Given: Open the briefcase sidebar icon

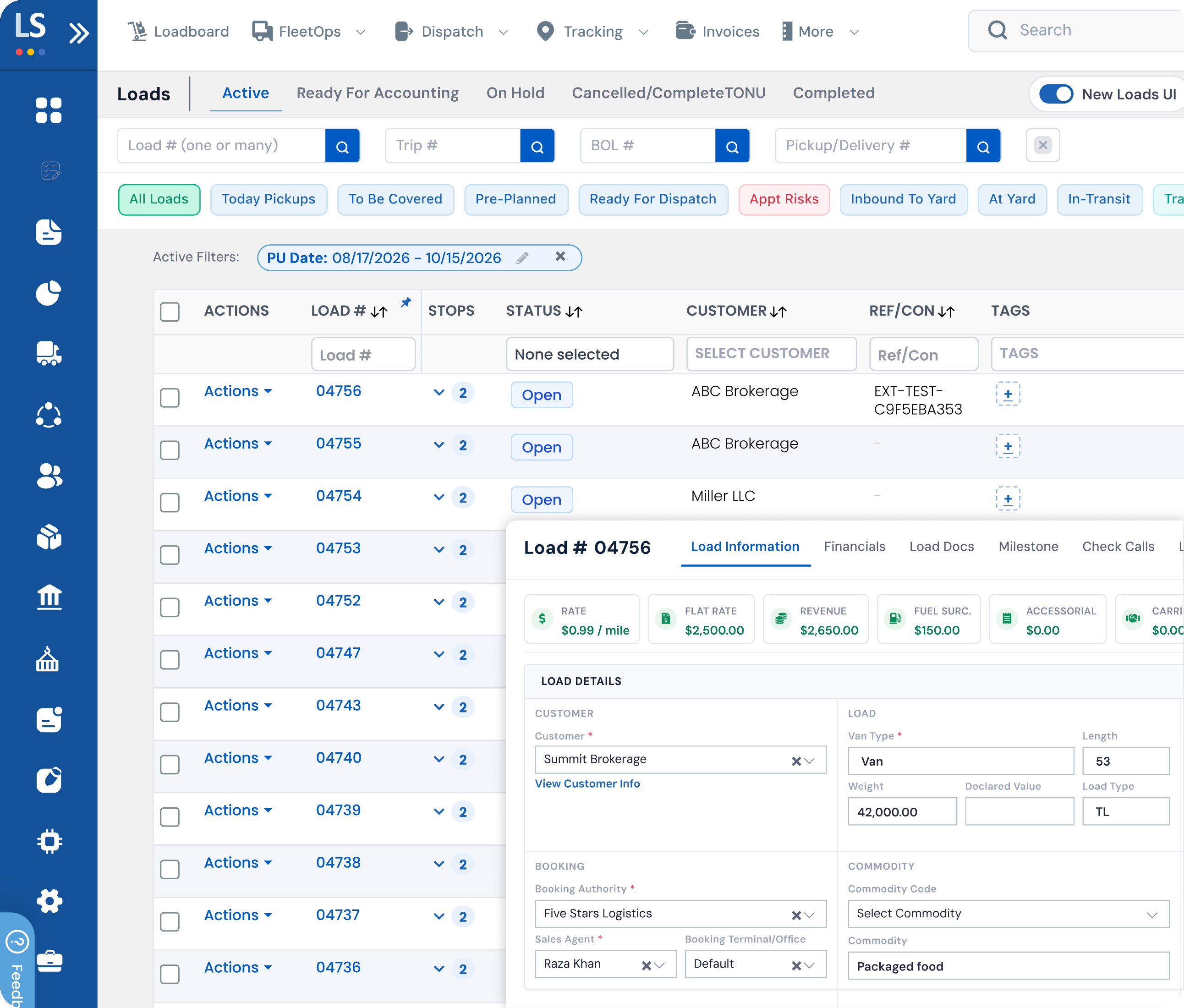Looking at the screenshot, I should click(49, 961).
